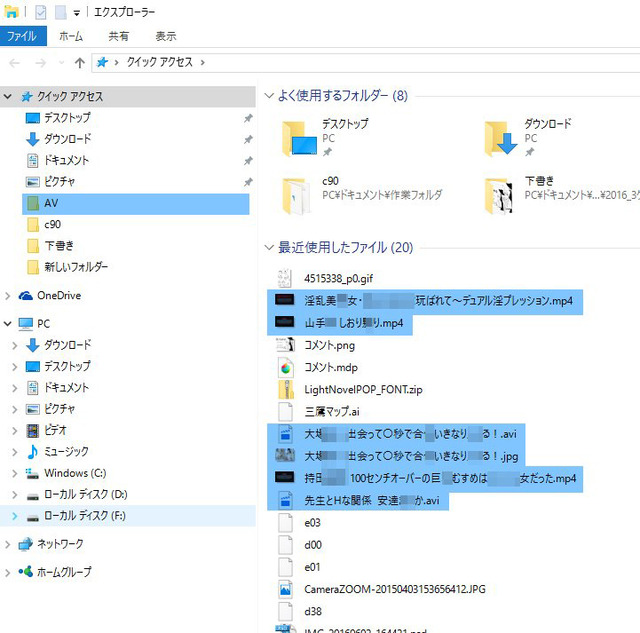Click the address bar クイック アクセス path
The image size is (640, 633).
point(160,62)
